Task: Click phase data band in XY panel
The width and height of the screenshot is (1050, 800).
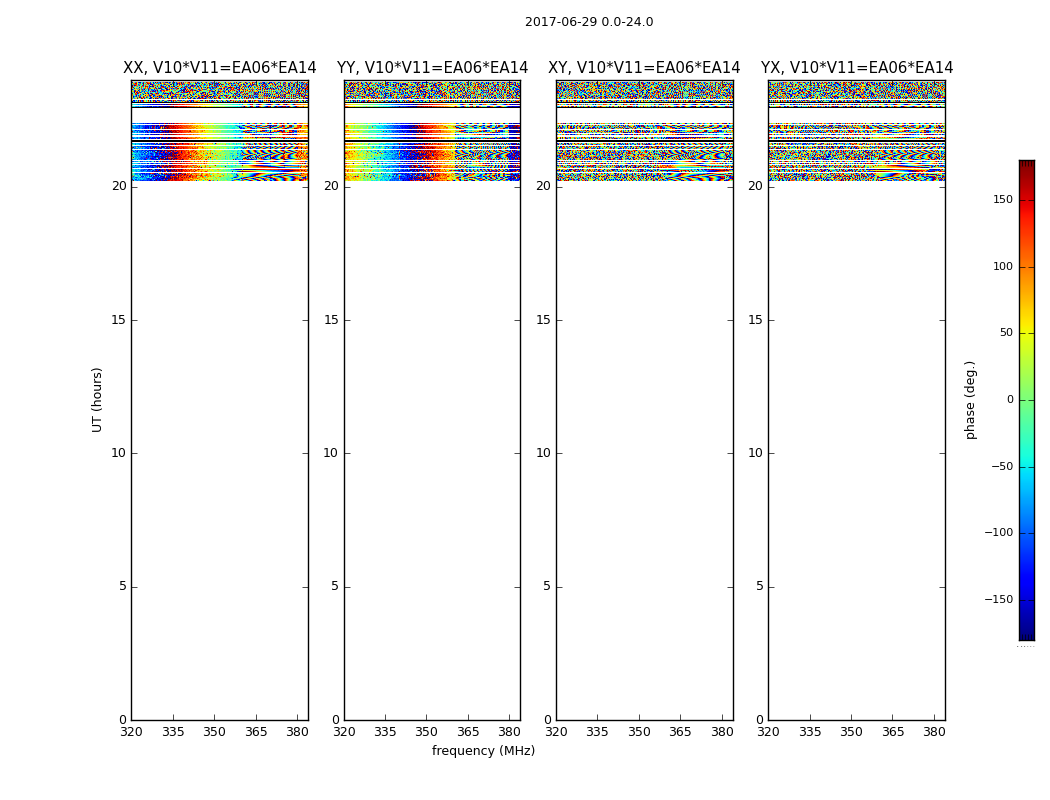Action: click(644, 150)
